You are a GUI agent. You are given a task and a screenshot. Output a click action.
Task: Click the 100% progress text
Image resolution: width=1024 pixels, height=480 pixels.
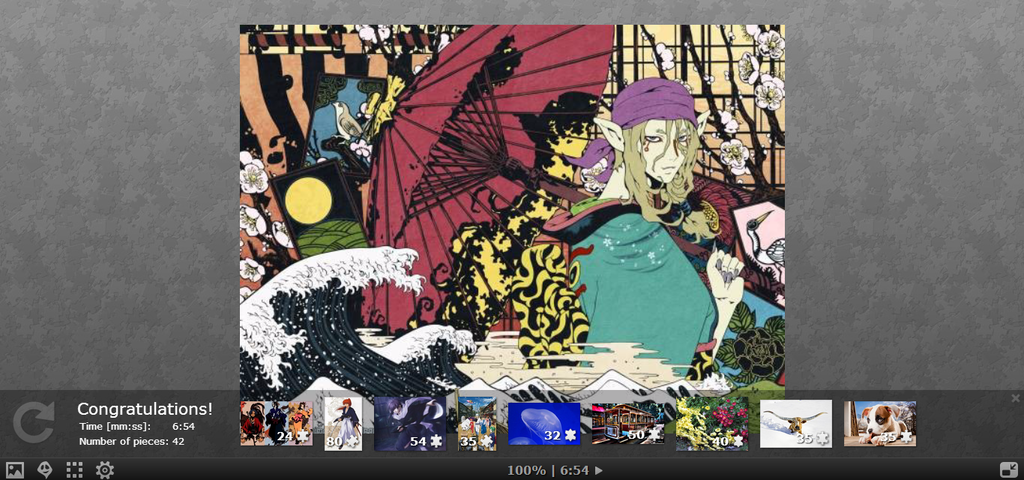(526, 470)
